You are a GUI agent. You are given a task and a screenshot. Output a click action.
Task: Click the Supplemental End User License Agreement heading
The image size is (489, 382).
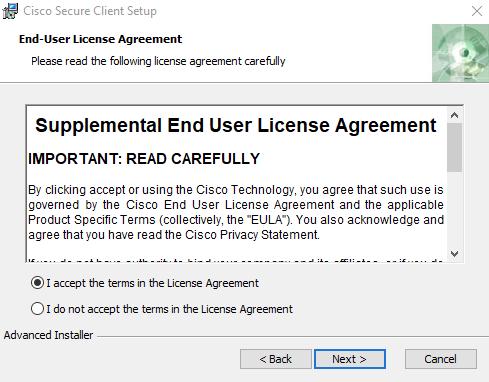pyautogui.click(x=236, y=125)
